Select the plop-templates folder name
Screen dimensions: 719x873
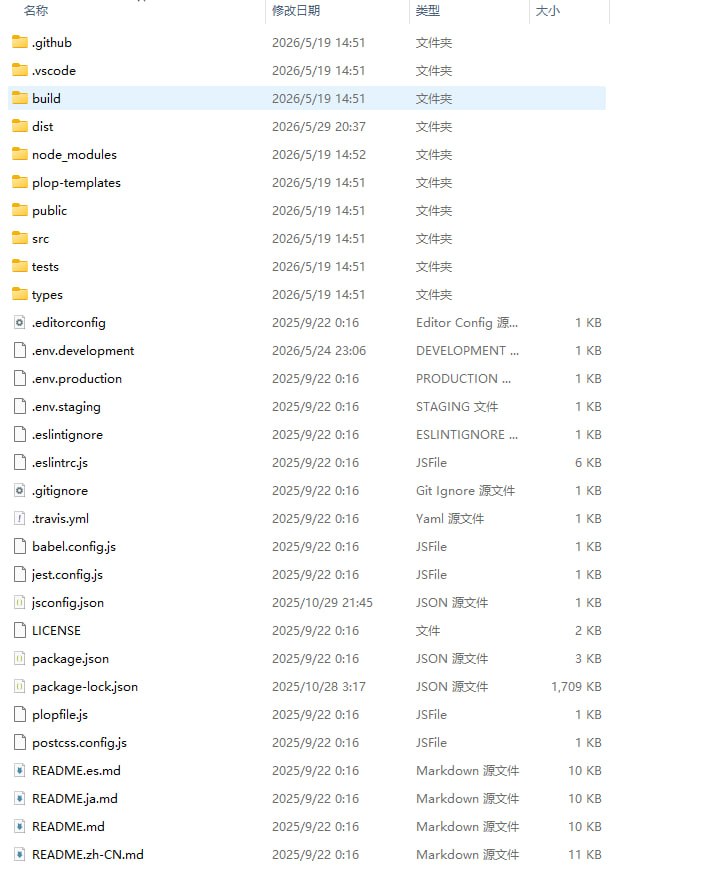click(x=76, y=183)
